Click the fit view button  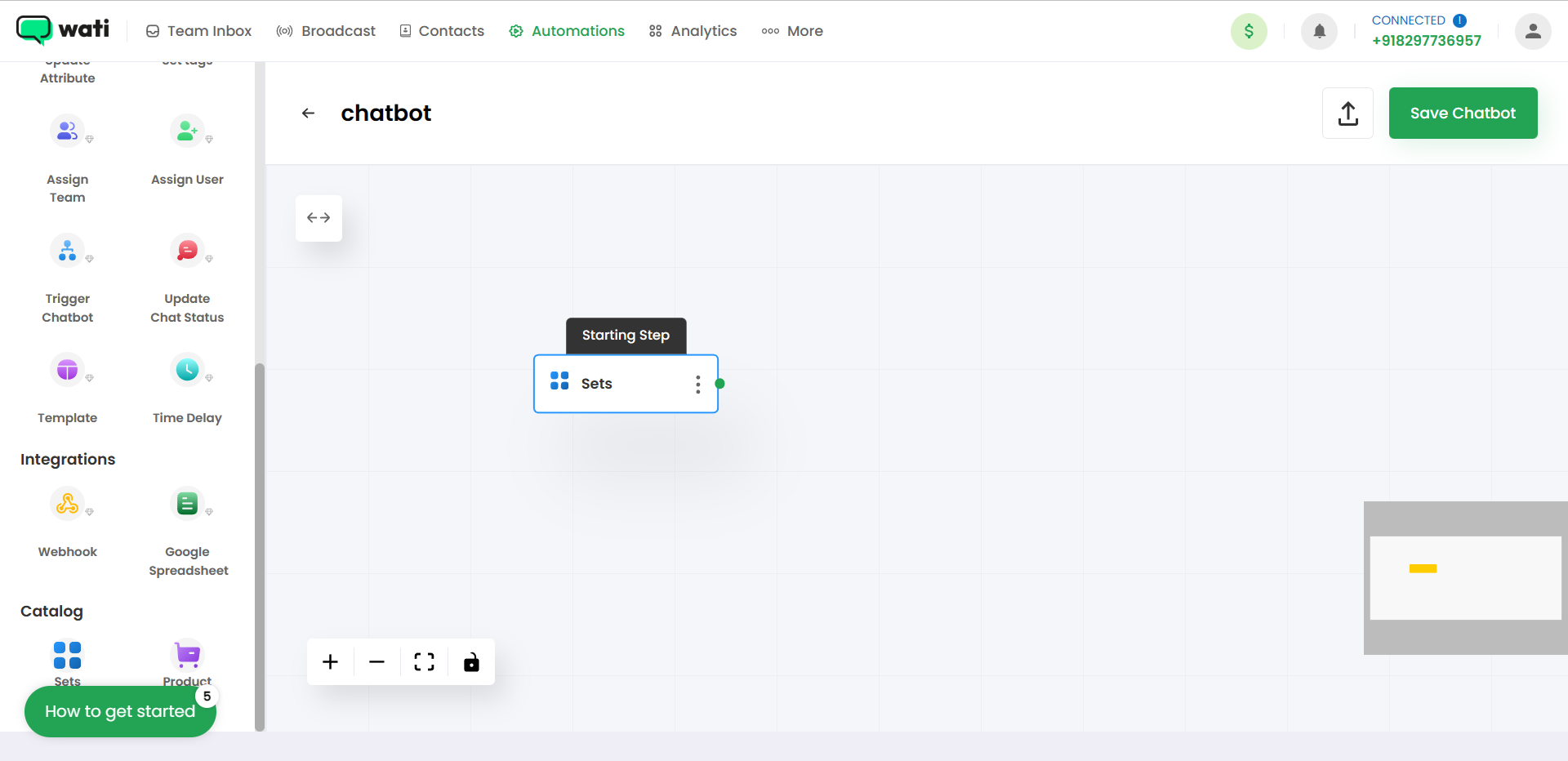(424, 662)
